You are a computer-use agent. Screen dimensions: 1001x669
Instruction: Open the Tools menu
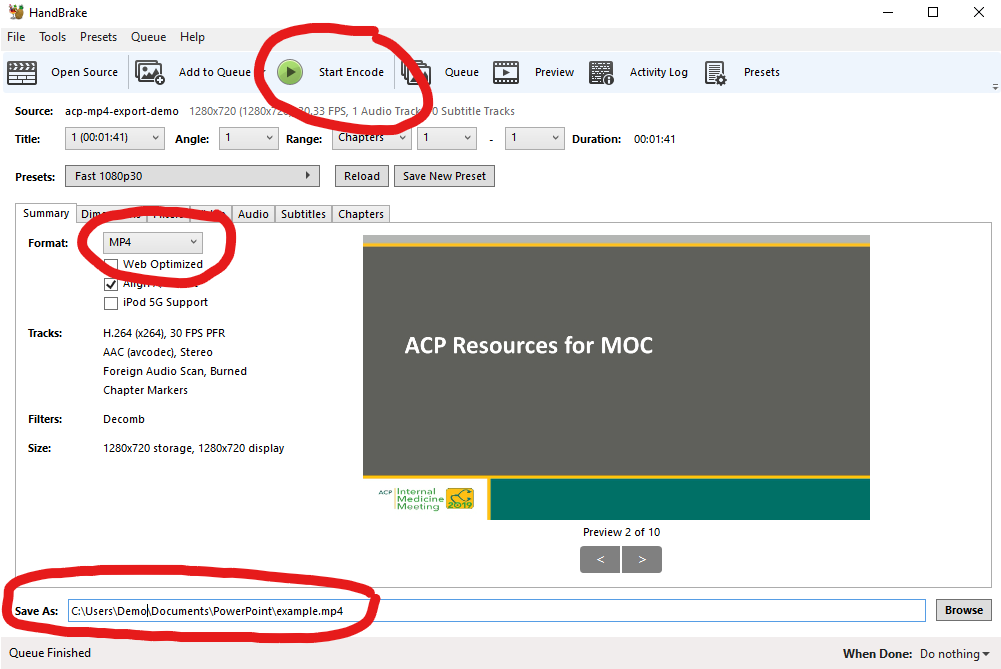pos(52,37)
